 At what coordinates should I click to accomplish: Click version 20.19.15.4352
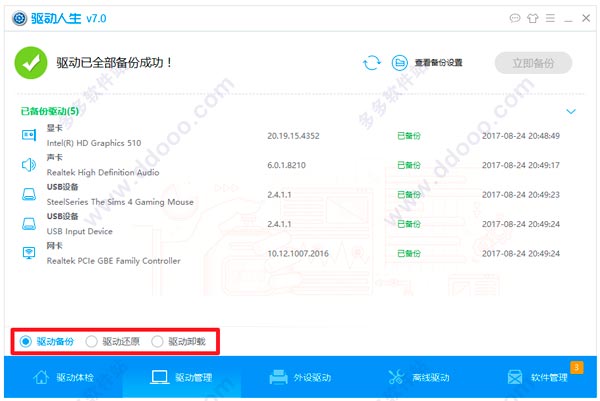pos(293,136)
